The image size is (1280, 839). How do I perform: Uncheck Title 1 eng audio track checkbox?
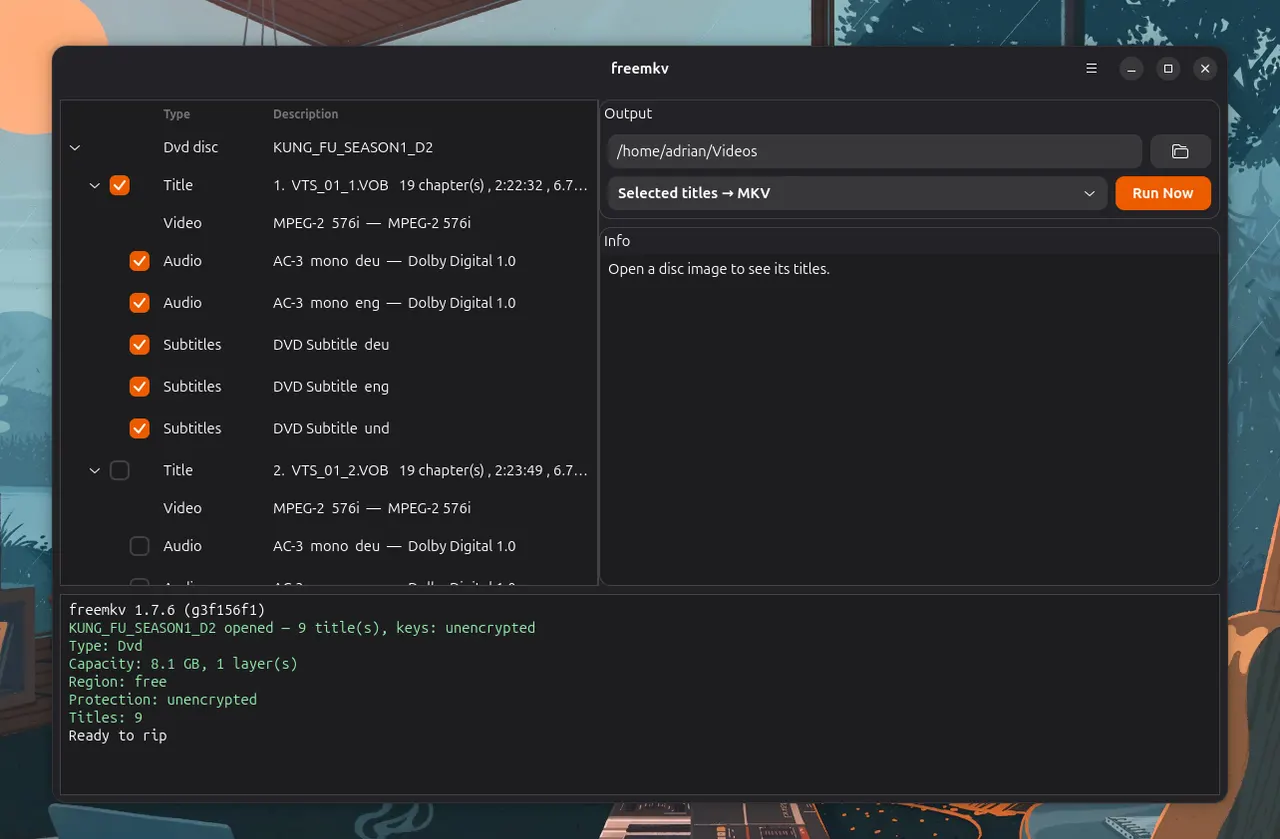click(x=140, y=303)
